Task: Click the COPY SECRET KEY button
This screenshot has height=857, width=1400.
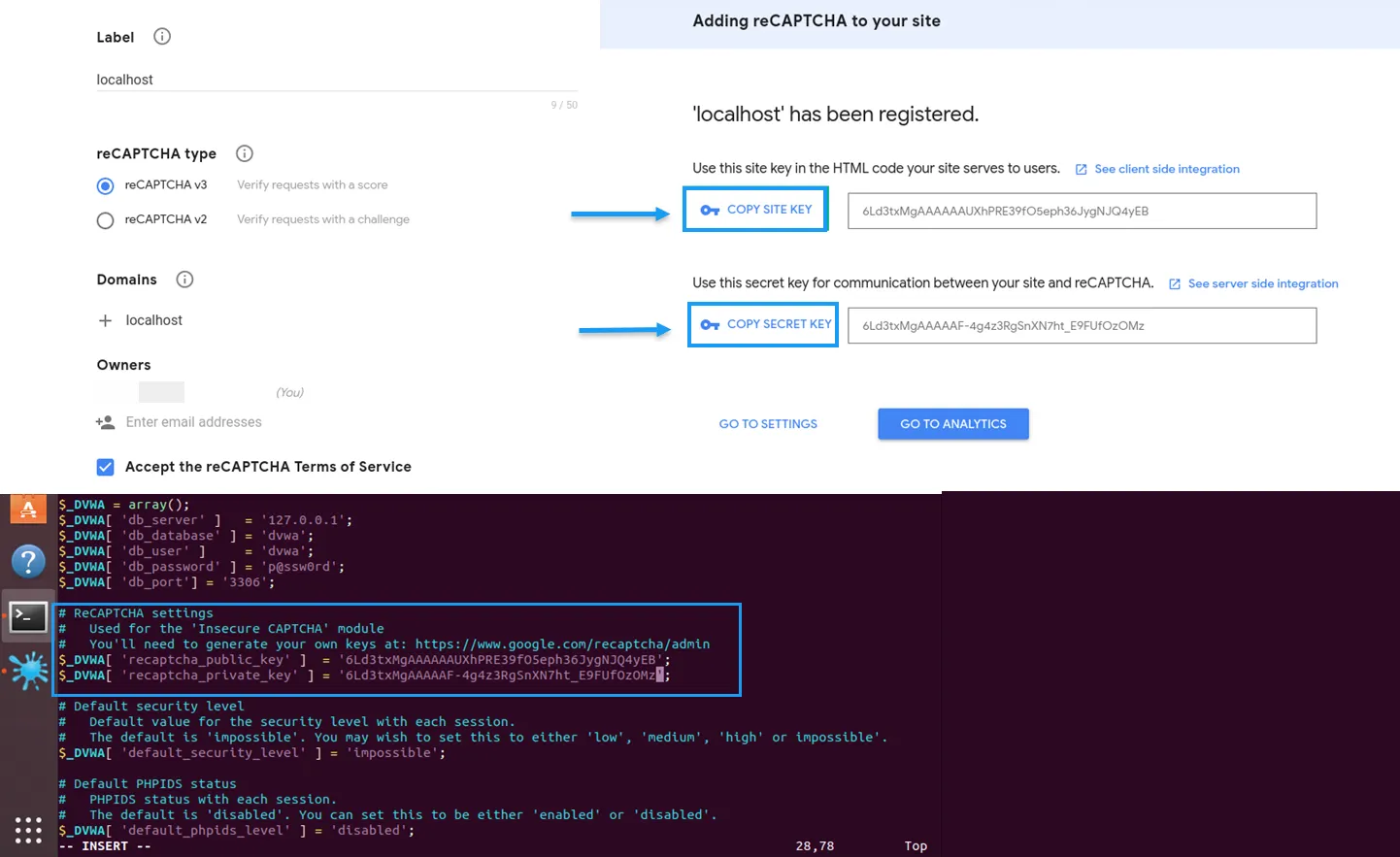Action: (x=763, y=324)
